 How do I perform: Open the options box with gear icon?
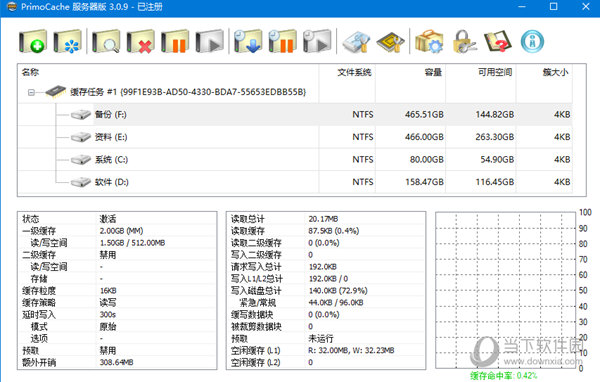429,41
